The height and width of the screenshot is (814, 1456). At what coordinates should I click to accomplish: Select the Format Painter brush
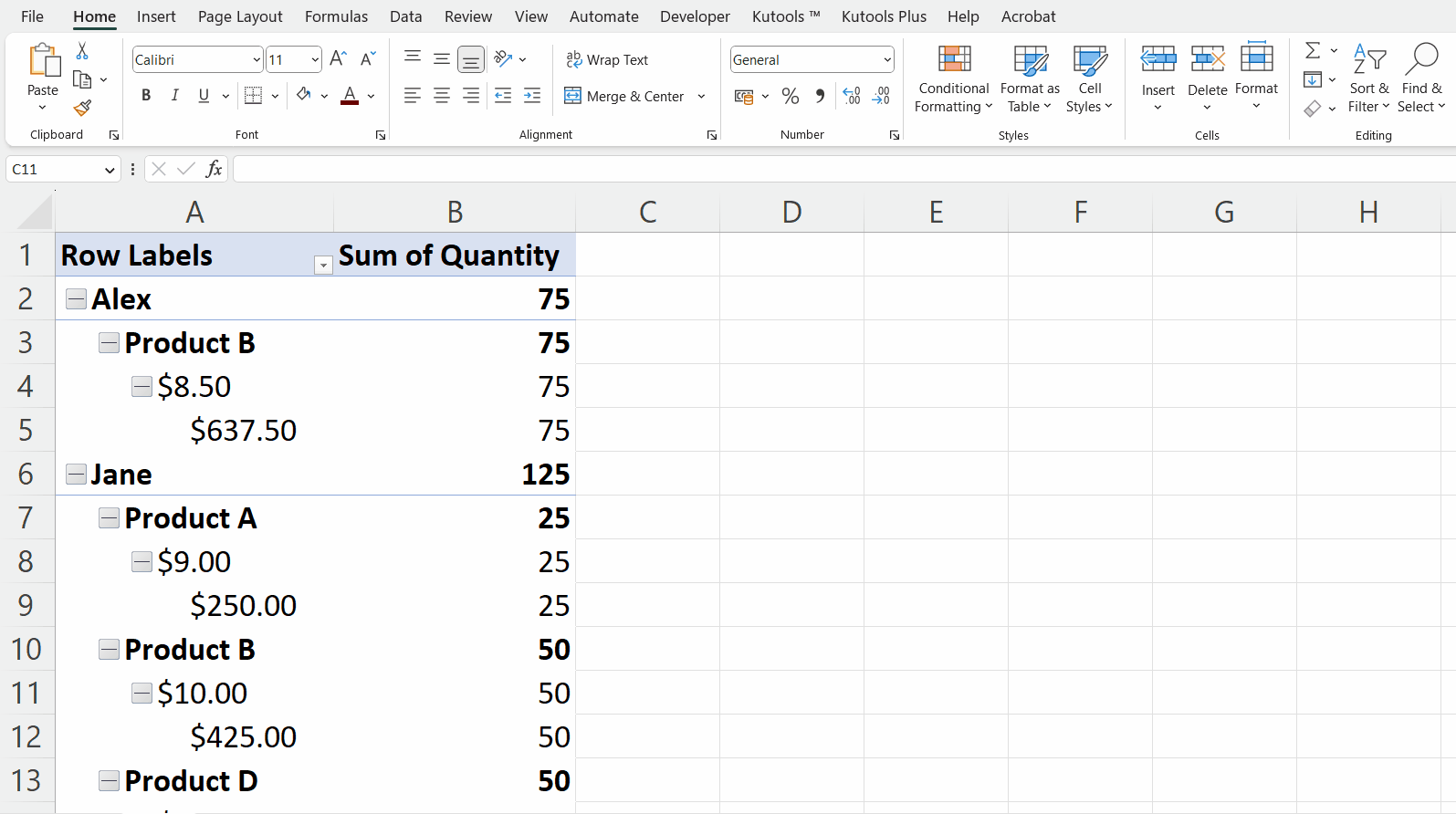coord(82,108)
